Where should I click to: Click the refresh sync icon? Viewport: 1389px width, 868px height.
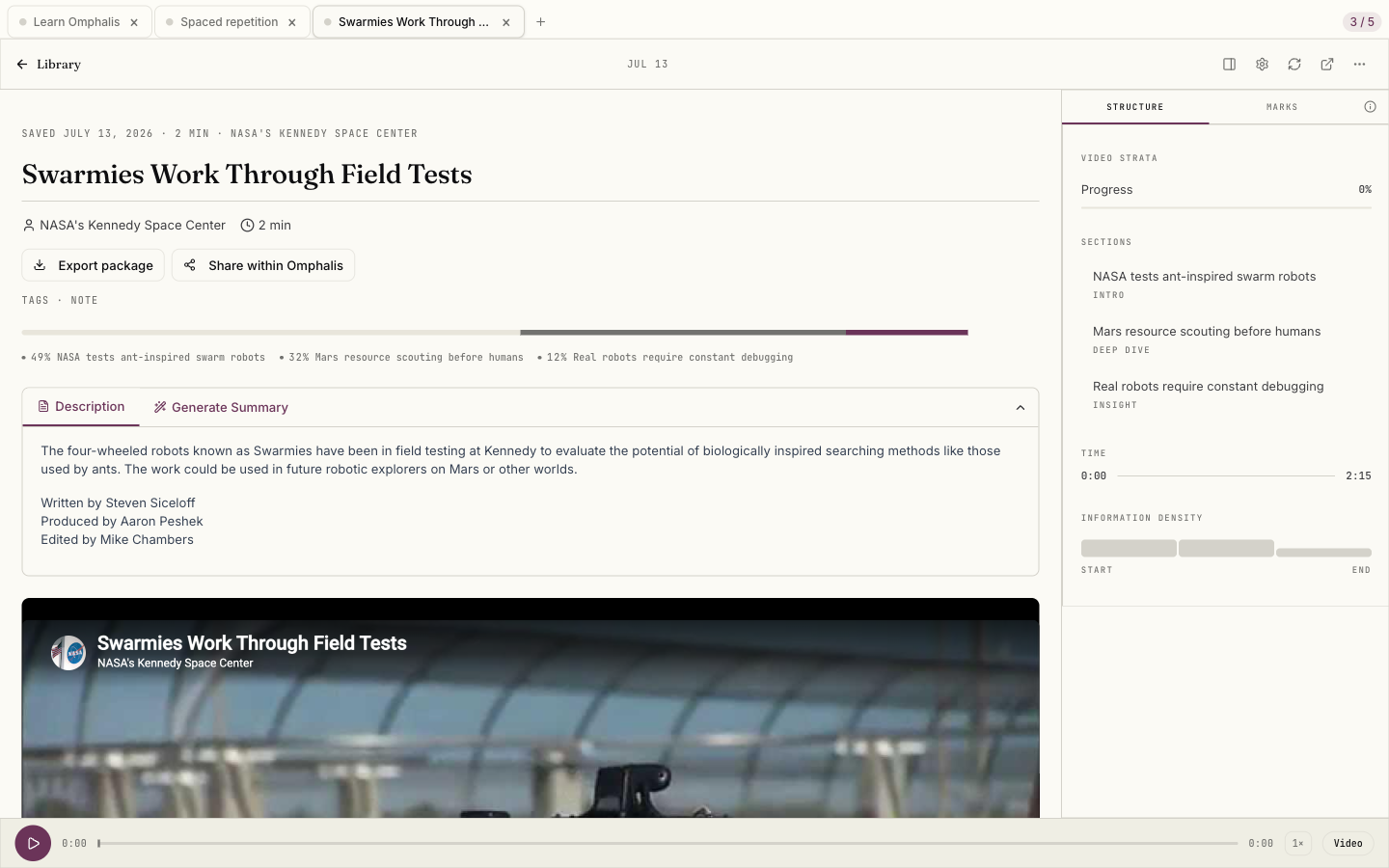[x=1294, y=65]
